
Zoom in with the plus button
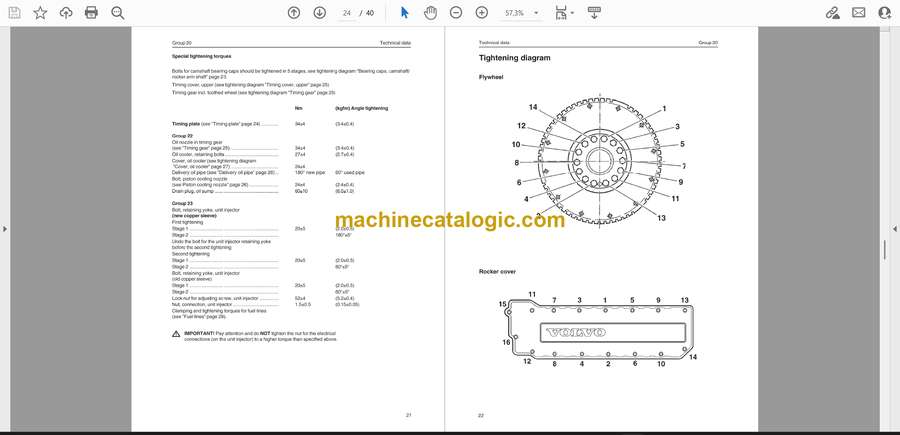coord(482,13)
